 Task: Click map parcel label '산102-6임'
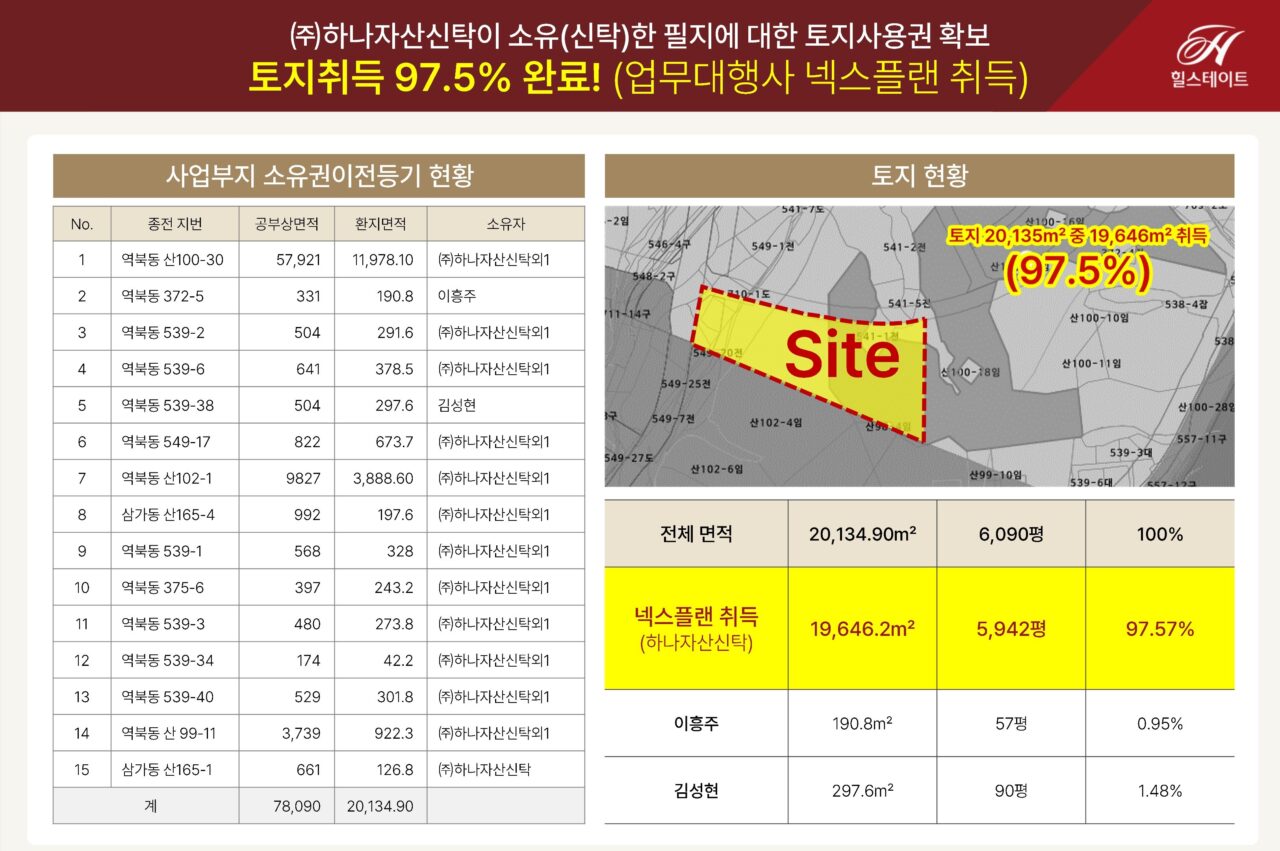717,469
